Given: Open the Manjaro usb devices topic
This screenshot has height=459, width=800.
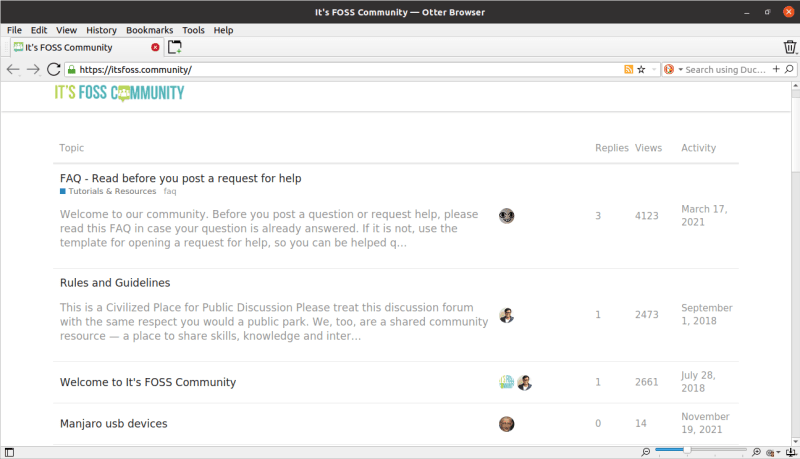Looking at the screenshot, I should click(113, 423).
